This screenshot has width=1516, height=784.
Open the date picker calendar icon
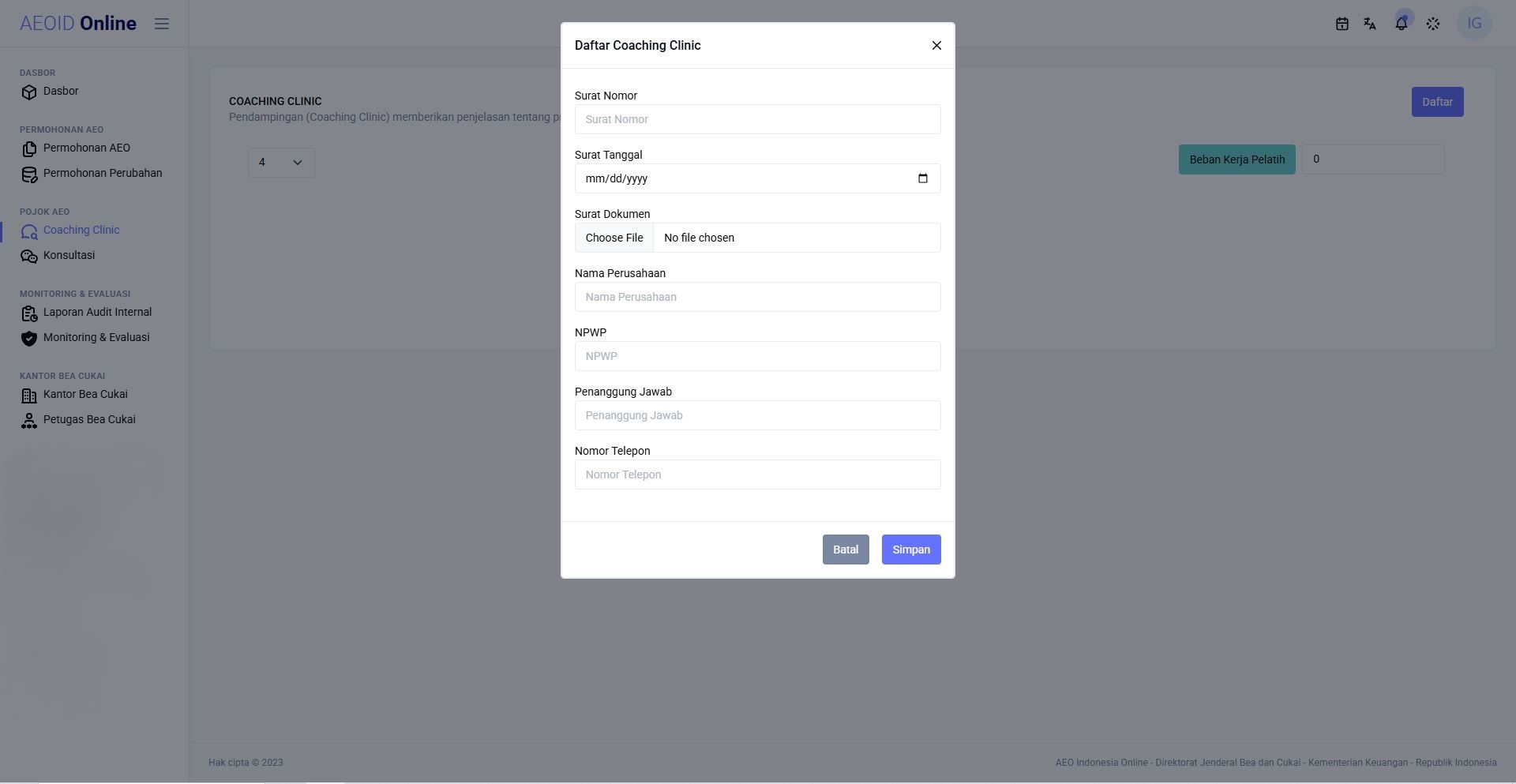tap(922, 178)
